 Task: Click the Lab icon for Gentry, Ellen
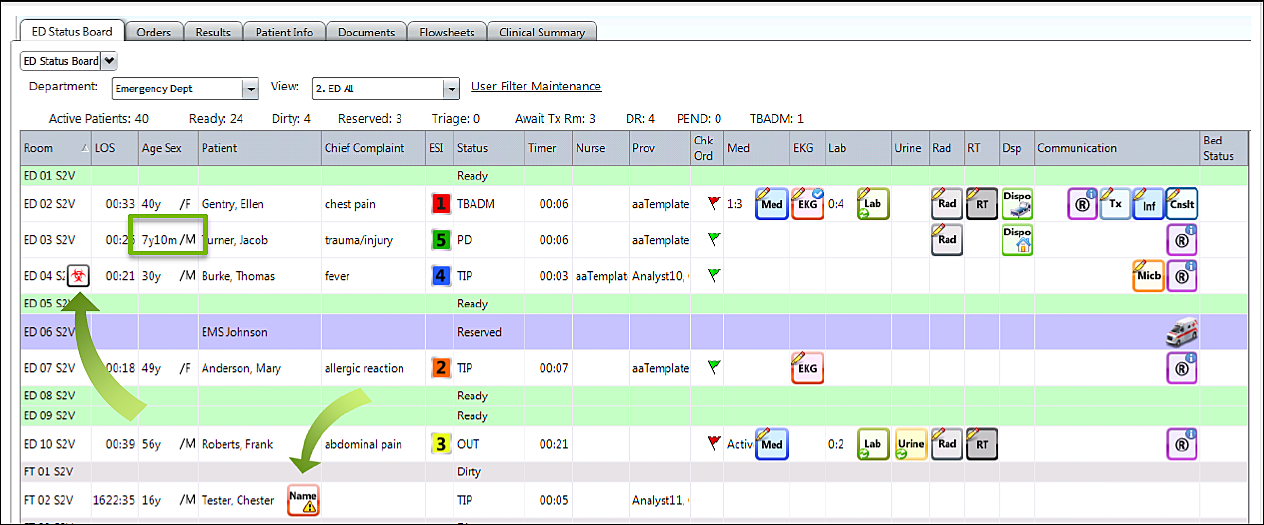873,204
